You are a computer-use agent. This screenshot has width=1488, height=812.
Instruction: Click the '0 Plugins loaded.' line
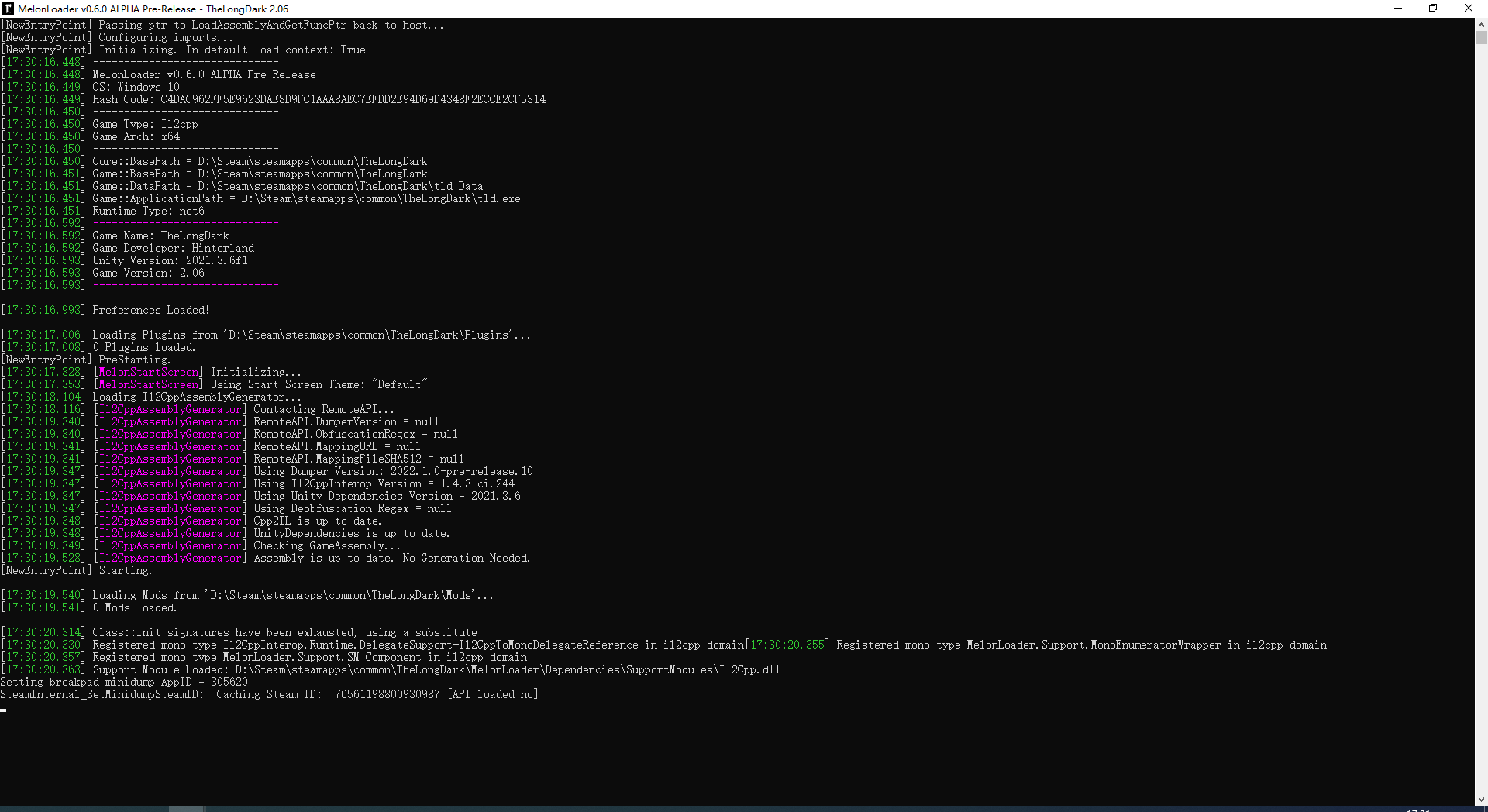(x=98, y=347)
